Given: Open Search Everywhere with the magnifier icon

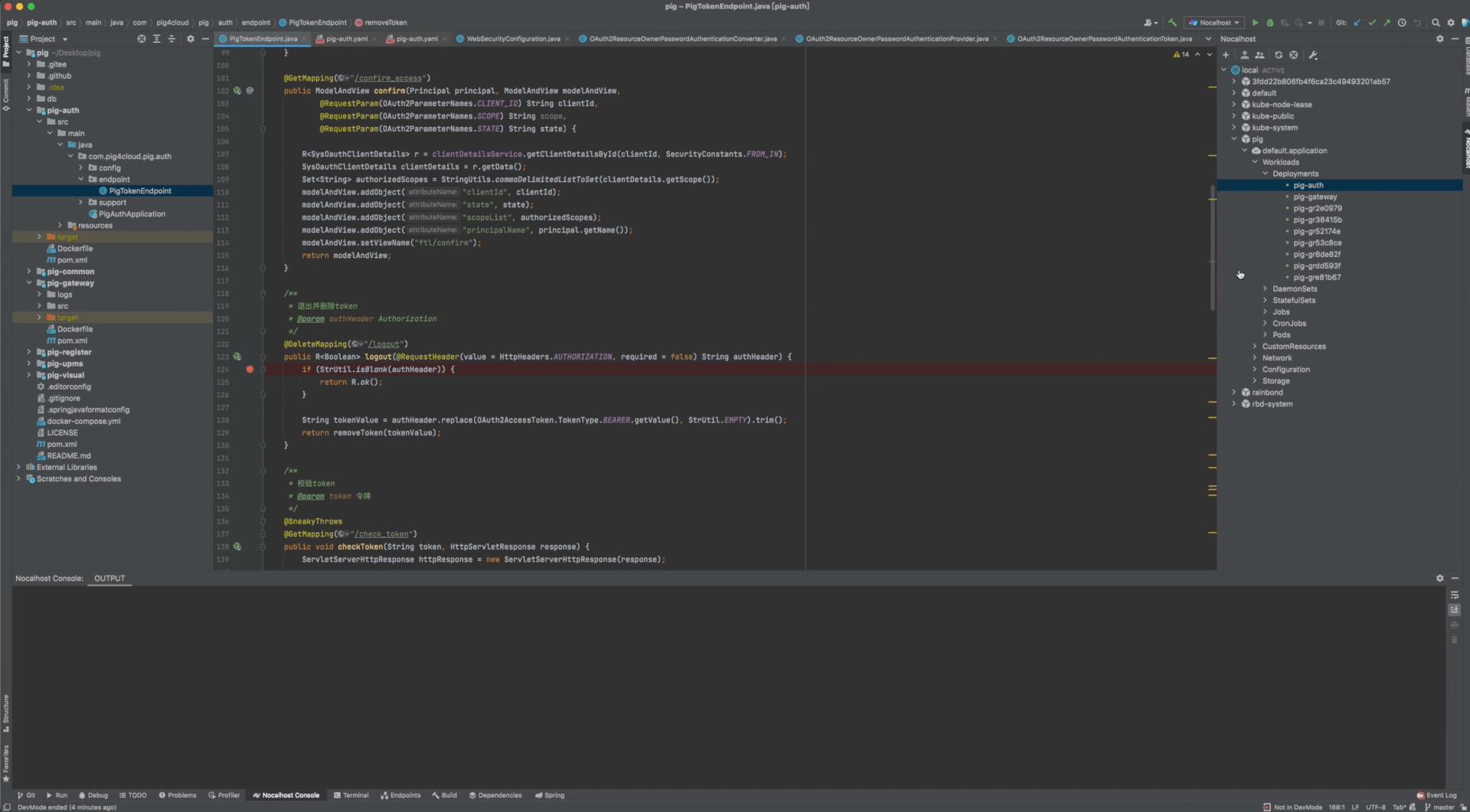Looking at the screenshot, I should 1437,23.
